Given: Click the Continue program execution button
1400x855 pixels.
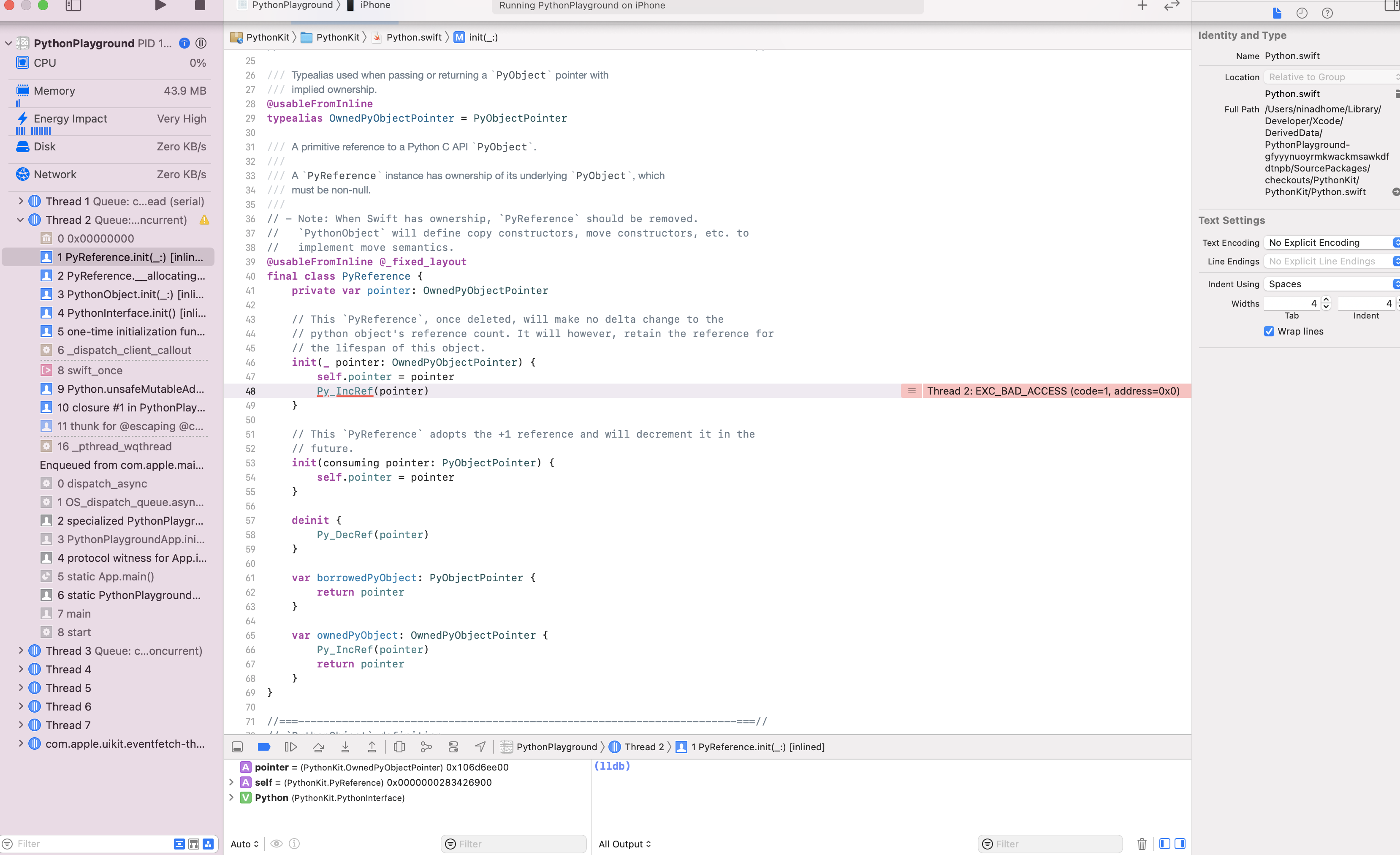Looking at the screenshot, I should pos(290,747).
